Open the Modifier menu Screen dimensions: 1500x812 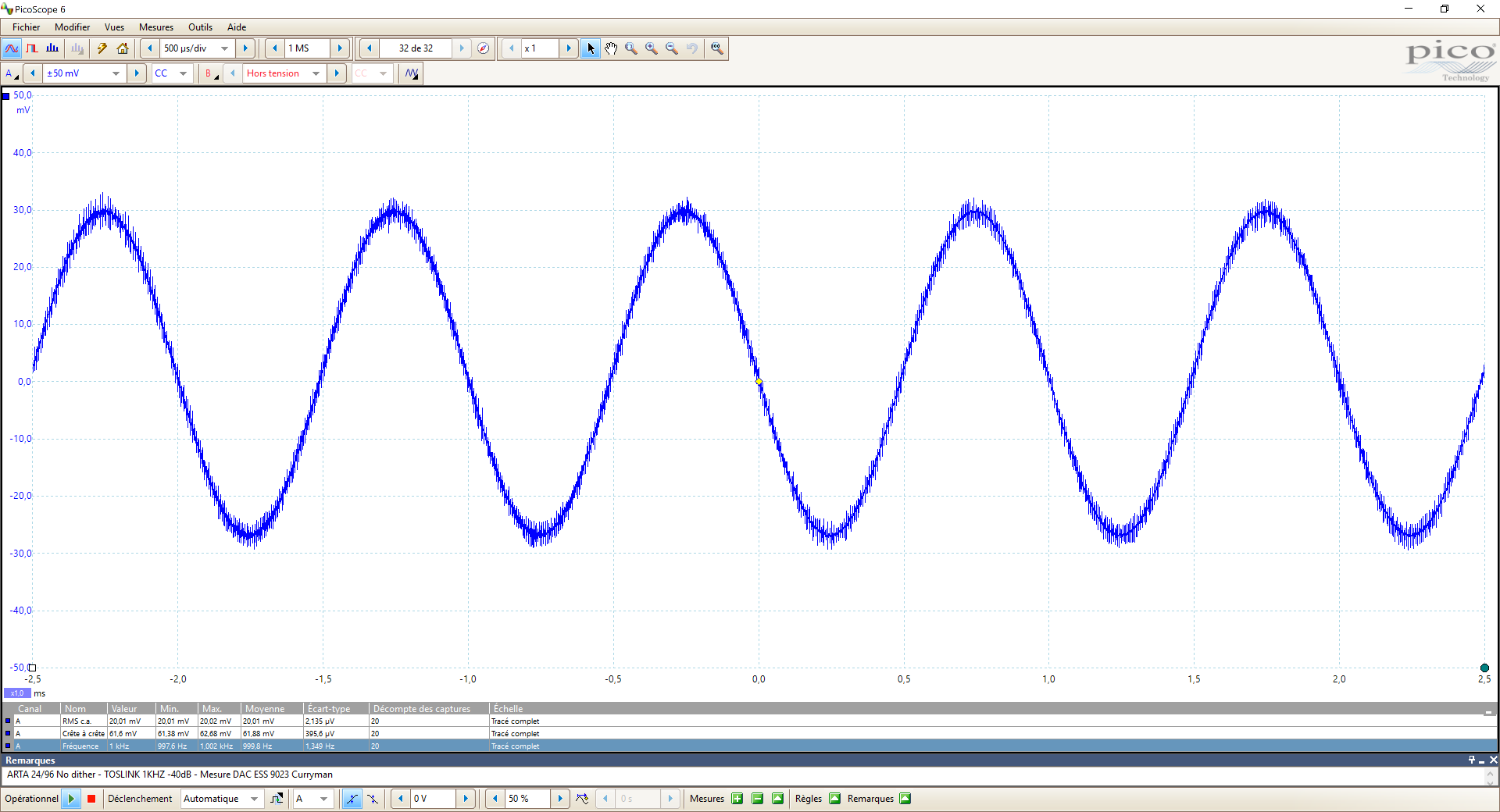point(72,27)
